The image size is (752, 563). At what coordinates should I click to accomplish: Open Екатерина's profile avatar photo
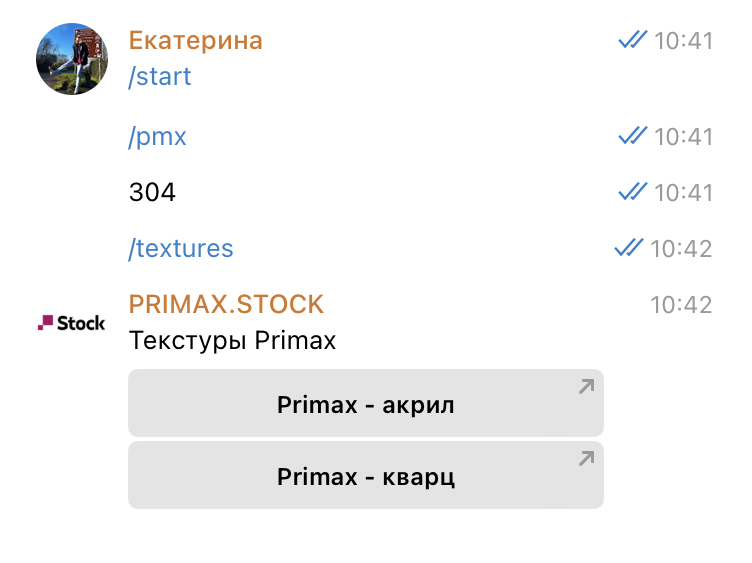tap(72, 59)
